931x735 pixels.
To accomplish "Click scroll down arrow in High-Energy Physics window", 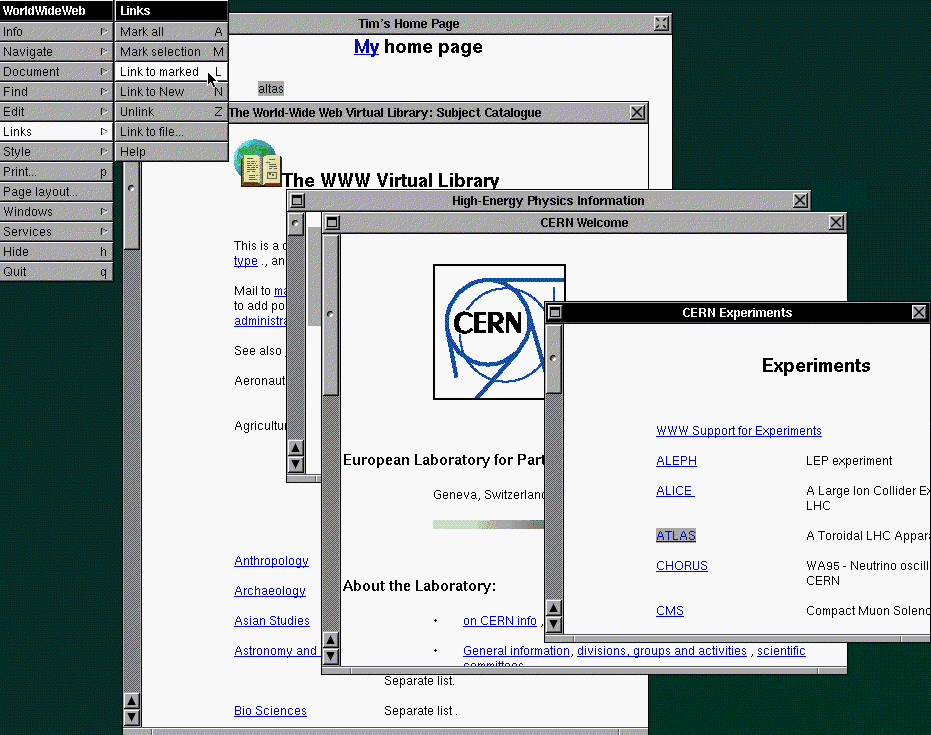I will 296,464.
